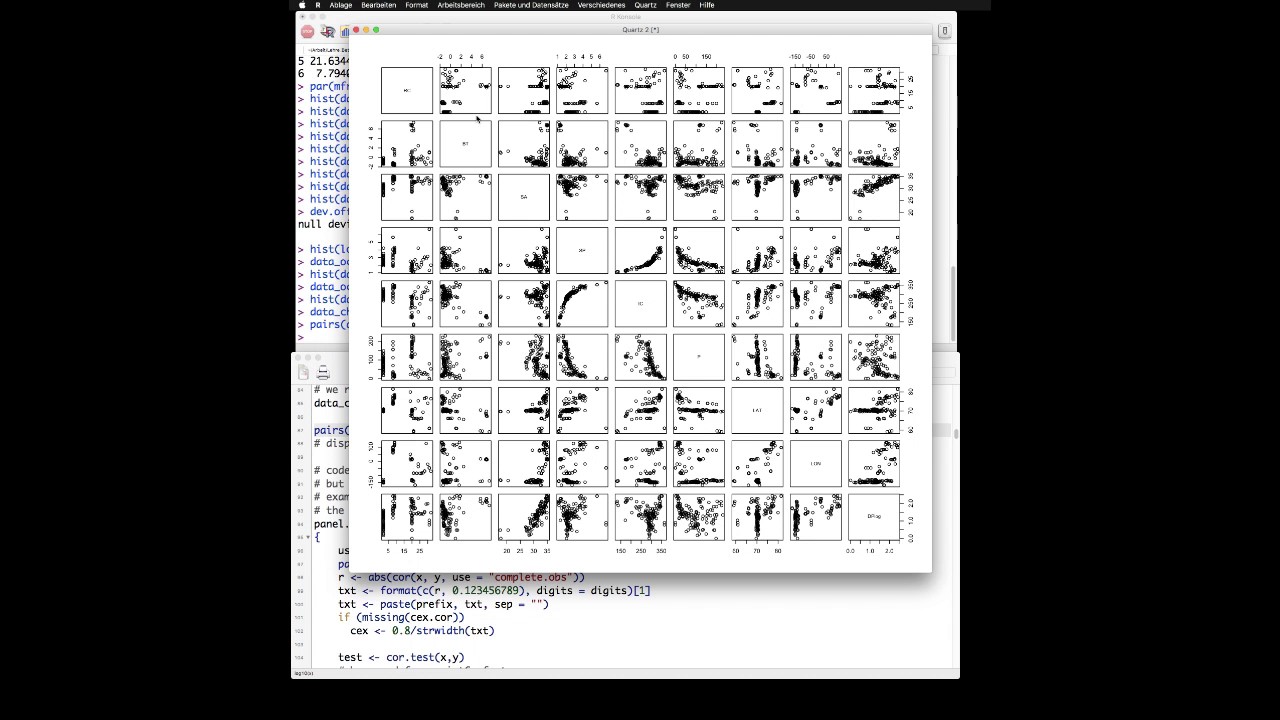Click the 'if (missing(cex.cor))' line
Screen dimensions: 1280x720
click(401, 617)
